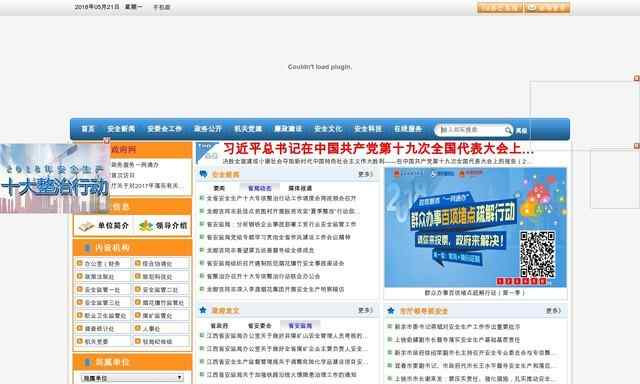Click the icon beside 机关党委
The height and width of the screenshot is (384, 640).
(x=80, y=341)
